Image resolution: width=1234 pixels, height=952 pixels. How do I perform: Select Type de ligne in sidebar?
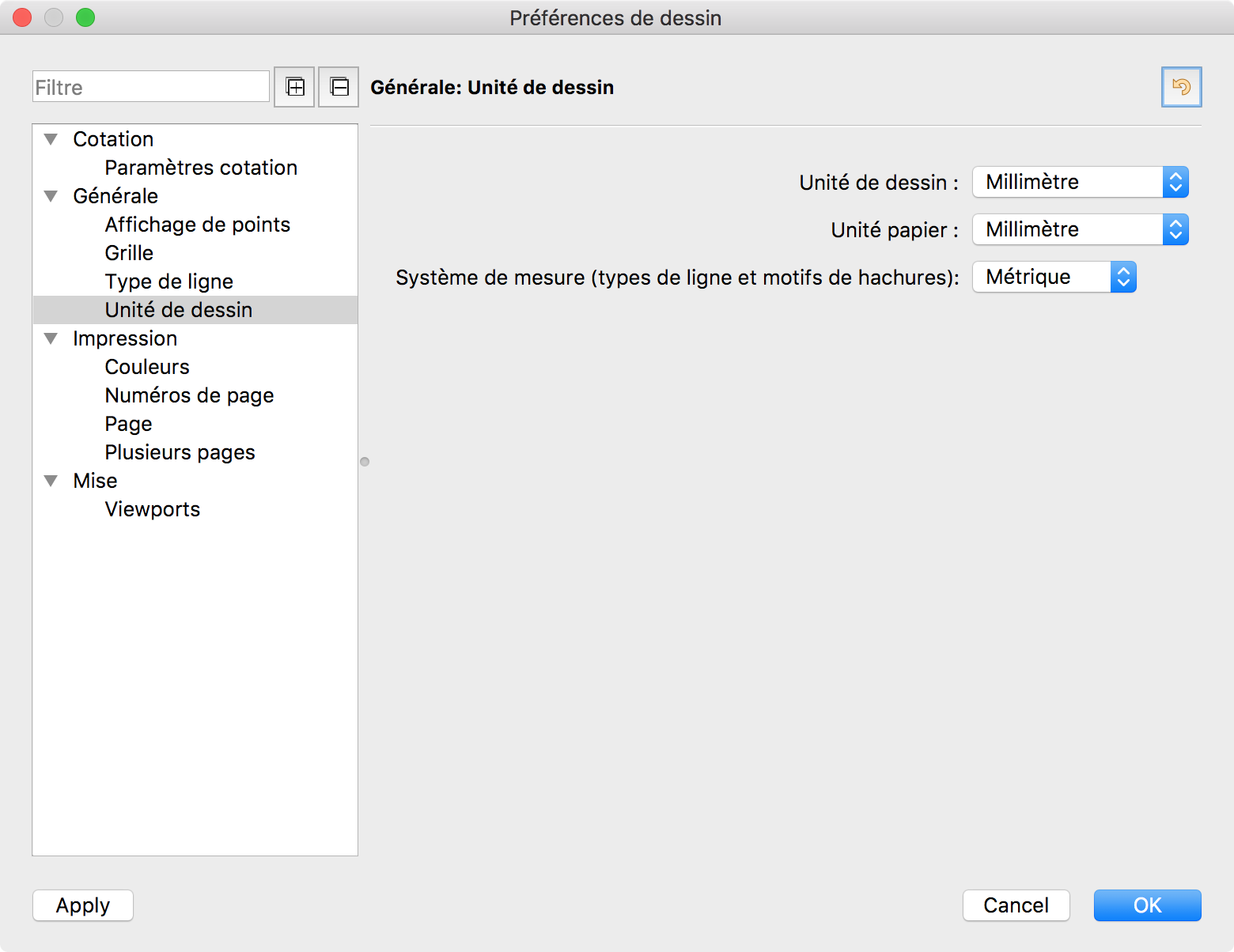pyautogui.click(x=168, y=281)
